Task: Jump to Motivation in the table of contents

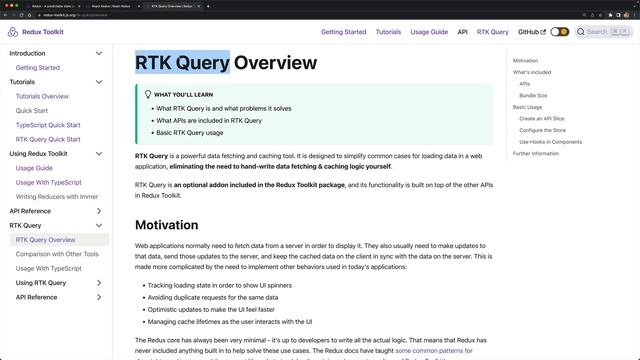Action: point(525,60)
